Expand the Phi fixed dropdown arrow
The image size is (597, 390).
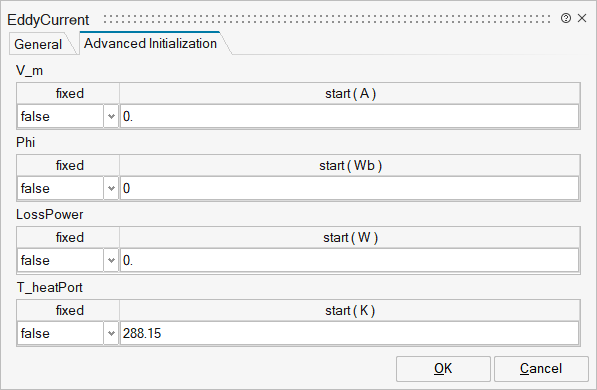111,188
